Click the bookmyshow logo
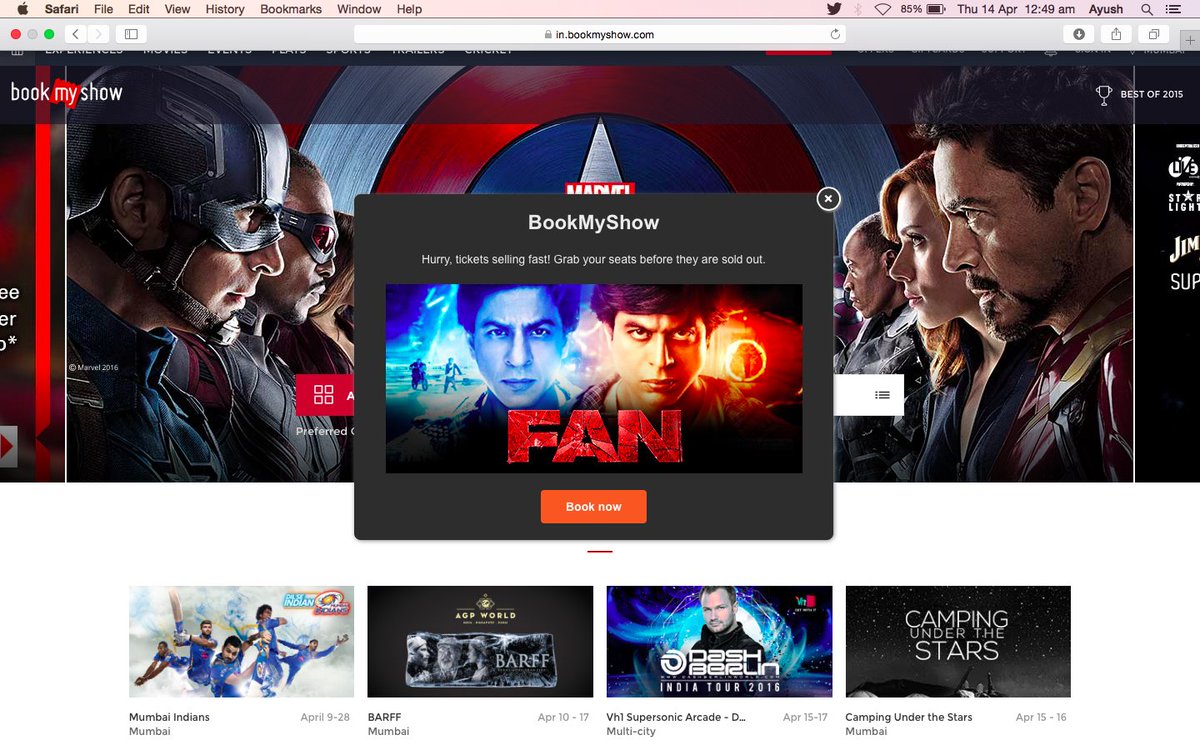Viewport: 1200px width, 750px height. click(x=66, y=93)
